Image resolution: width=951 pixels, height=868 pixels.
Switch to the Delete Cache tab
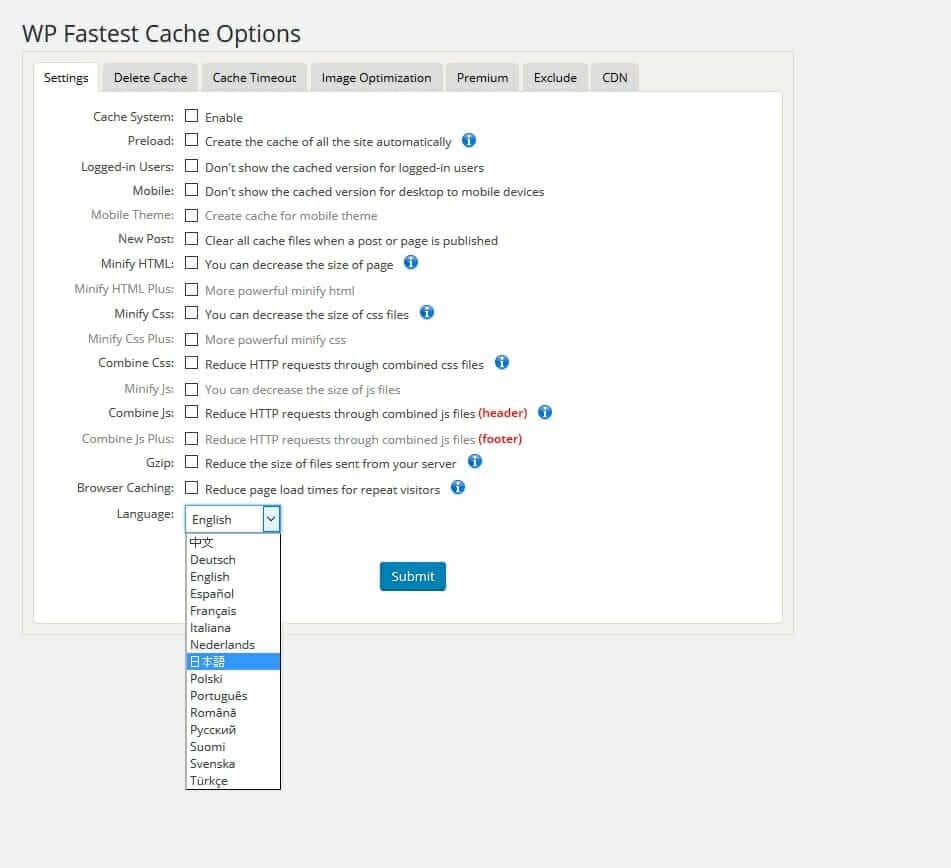(150, 78)
